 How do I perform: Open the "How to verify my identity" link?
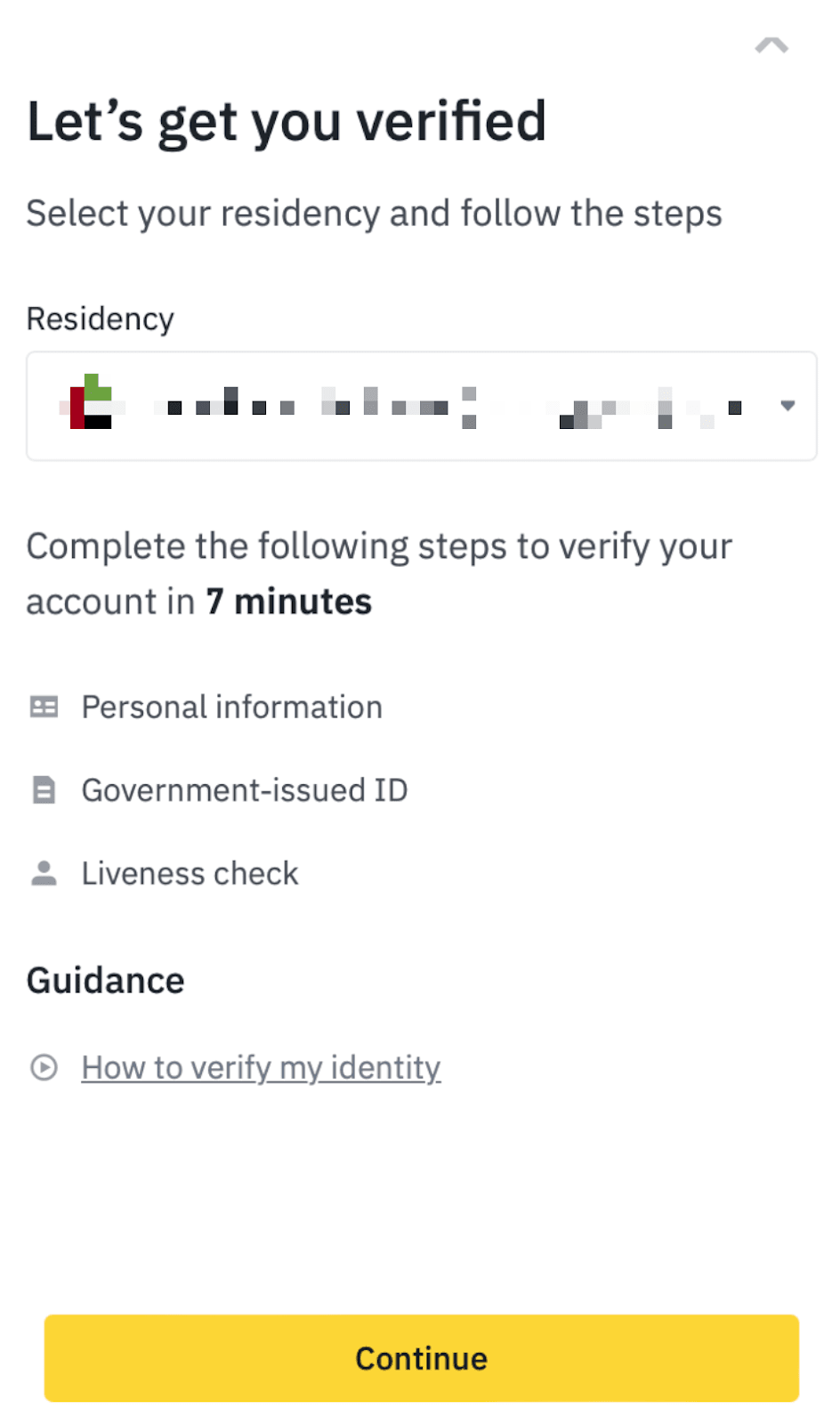[261, 1067]
